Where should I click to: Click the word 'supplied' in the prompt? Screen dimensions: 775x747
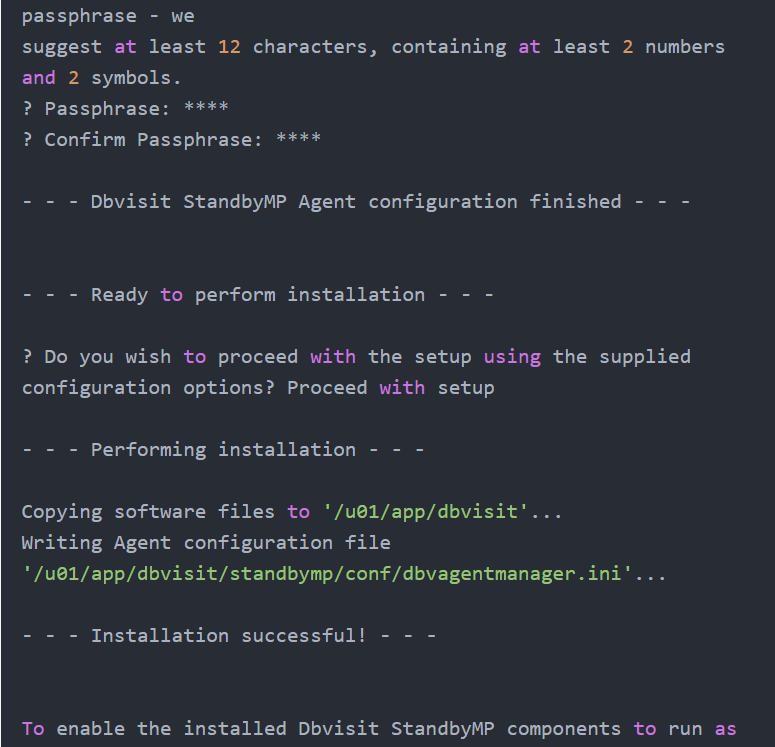[x=644, y=356]
